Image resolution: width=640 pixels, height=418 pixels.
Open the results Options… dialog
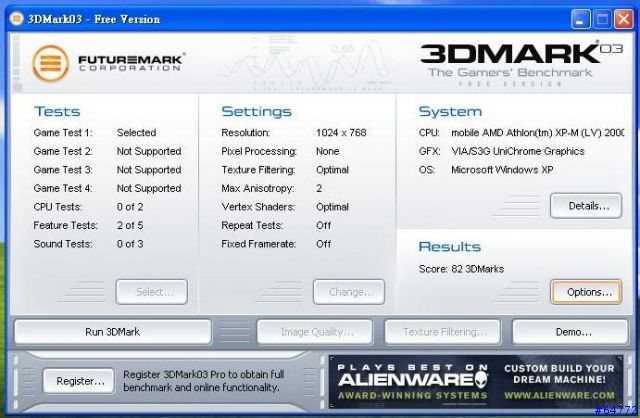(x=586, y=292)
